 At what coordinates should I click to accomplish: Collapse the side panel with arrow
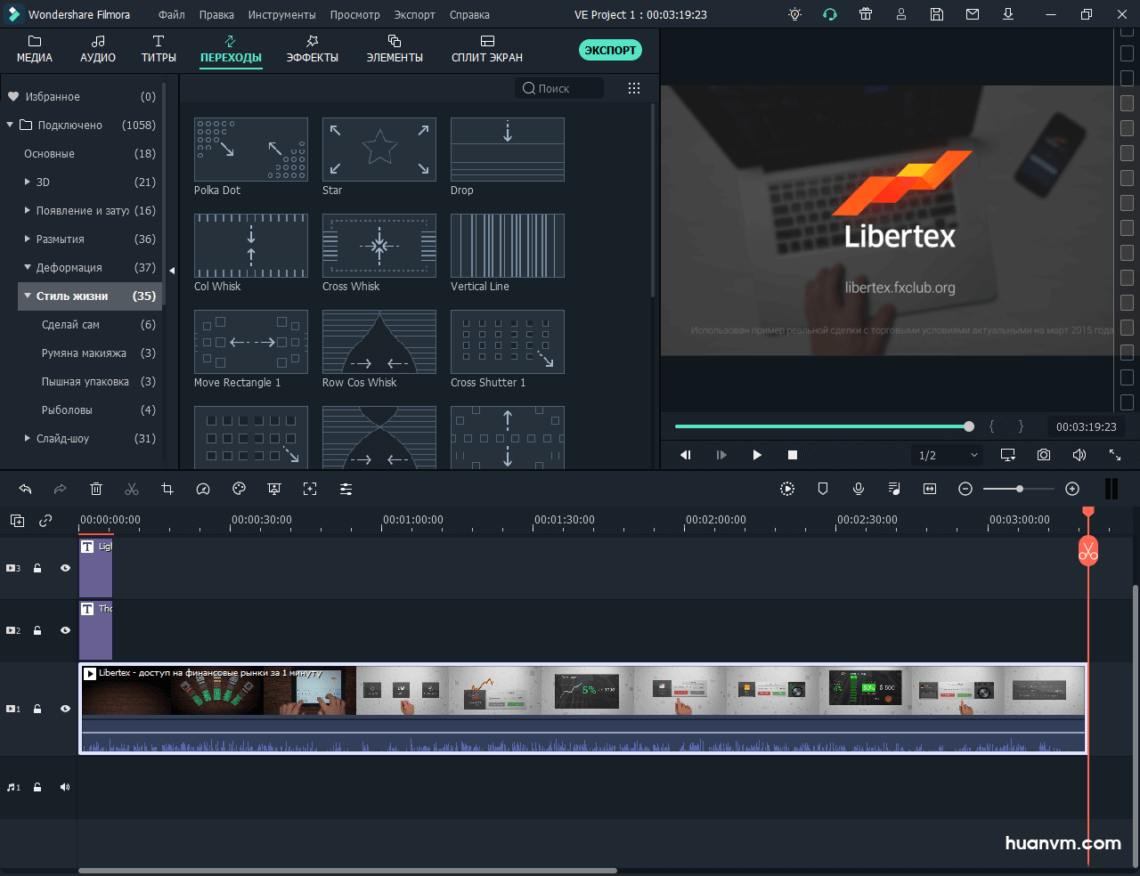172,270
